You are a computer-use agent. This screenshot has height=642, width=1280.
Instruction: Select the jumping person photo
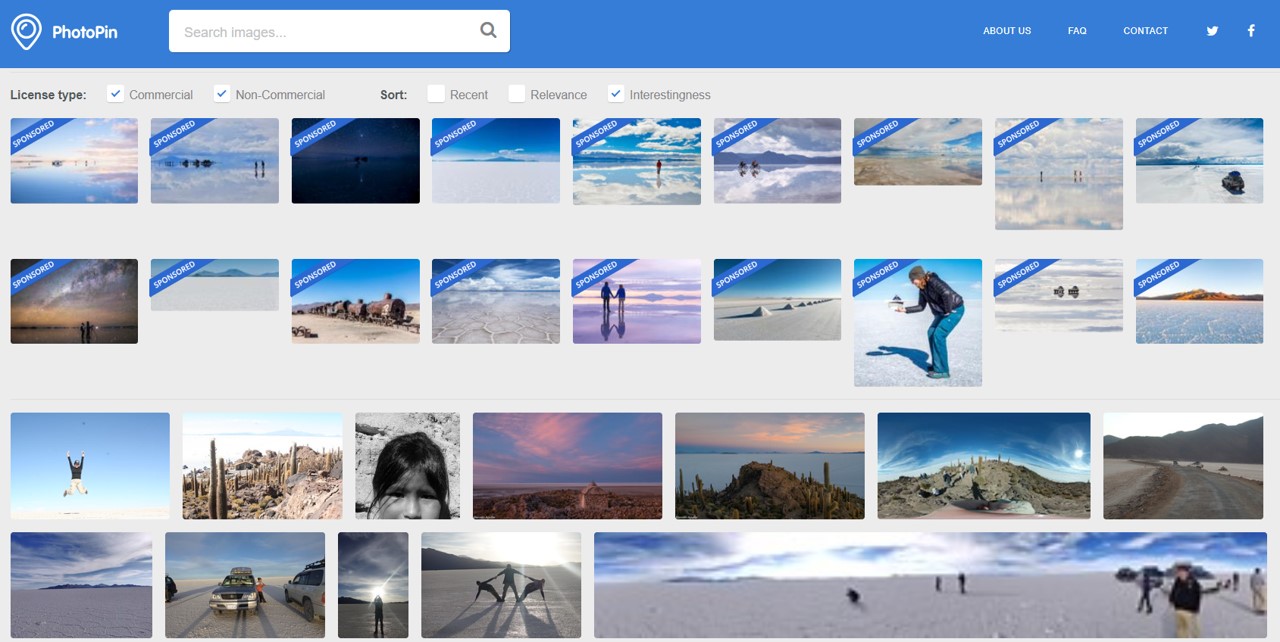click(90, 465)
